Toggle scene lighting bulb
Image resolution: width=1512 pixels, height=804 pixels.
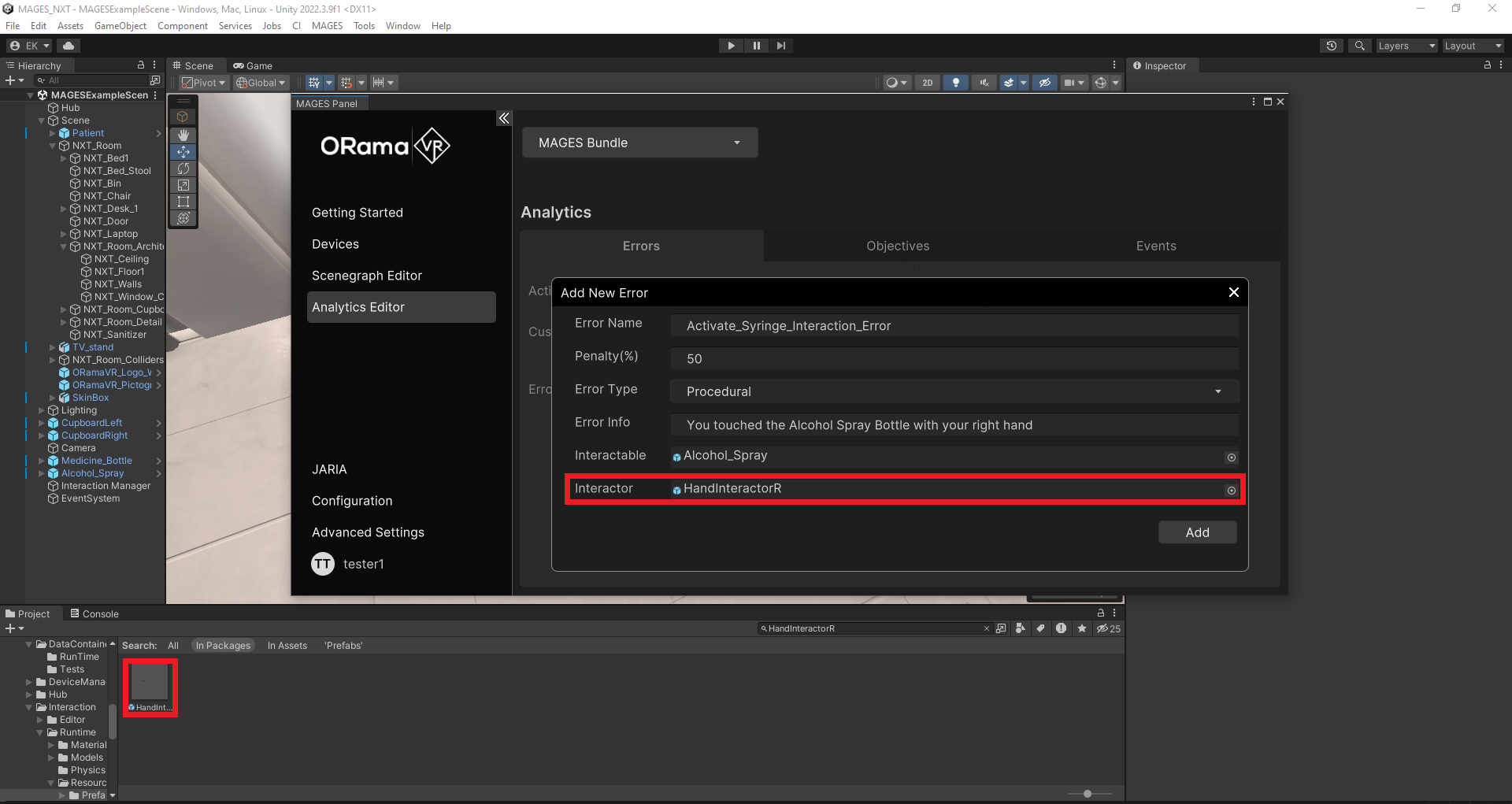tap(955, 83)
